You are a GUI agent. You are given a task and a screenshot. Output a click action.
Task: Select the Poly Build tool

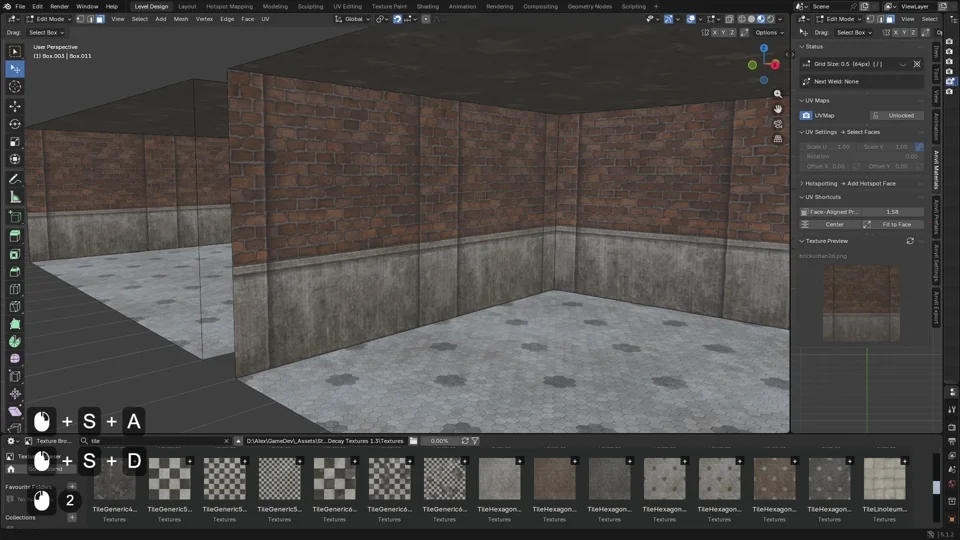[x=15, y=324]
